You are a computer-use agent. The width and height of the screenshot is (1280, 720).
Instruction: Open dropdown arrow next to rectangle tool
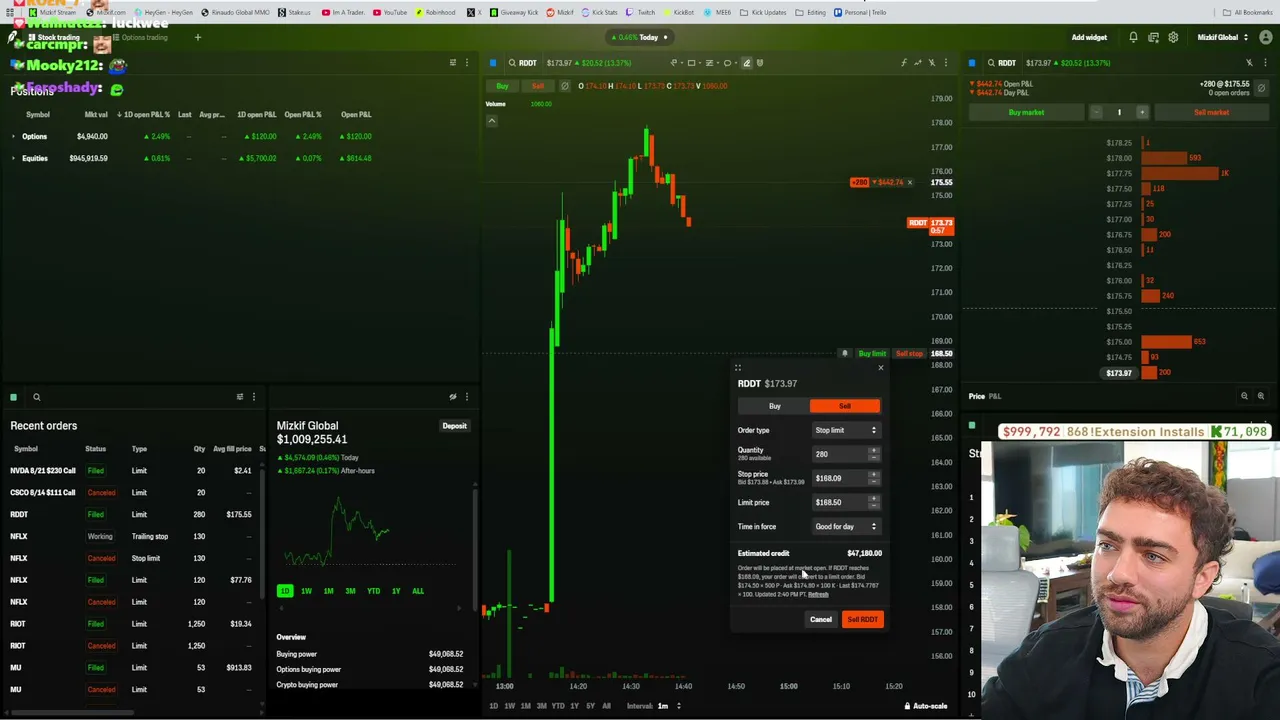pos(700,63)
